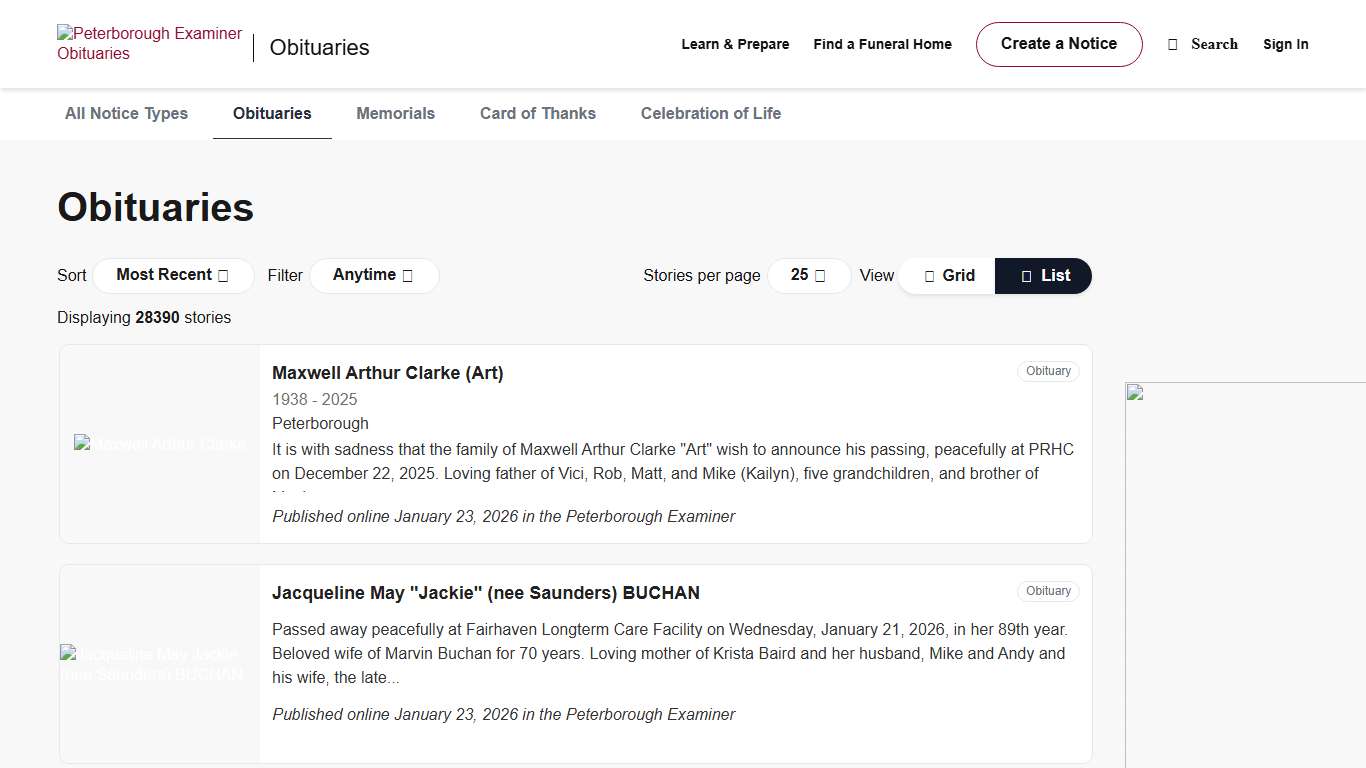The height and width of the screenshot is (768, 1366).
Task: Click Maxwell Arthur Clarke photo thumbnail
Action: pos(160,444)
